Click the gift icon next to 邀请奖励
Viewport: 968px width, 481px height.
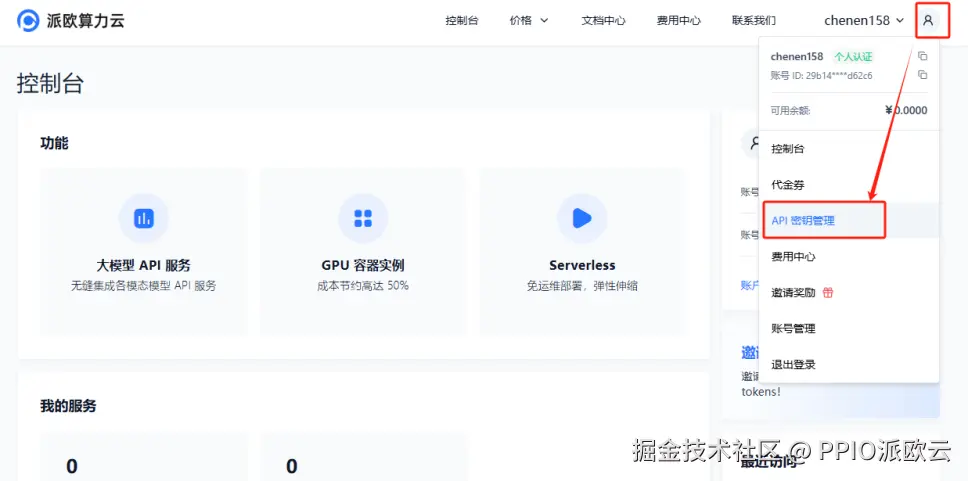(x=828, y=292)
